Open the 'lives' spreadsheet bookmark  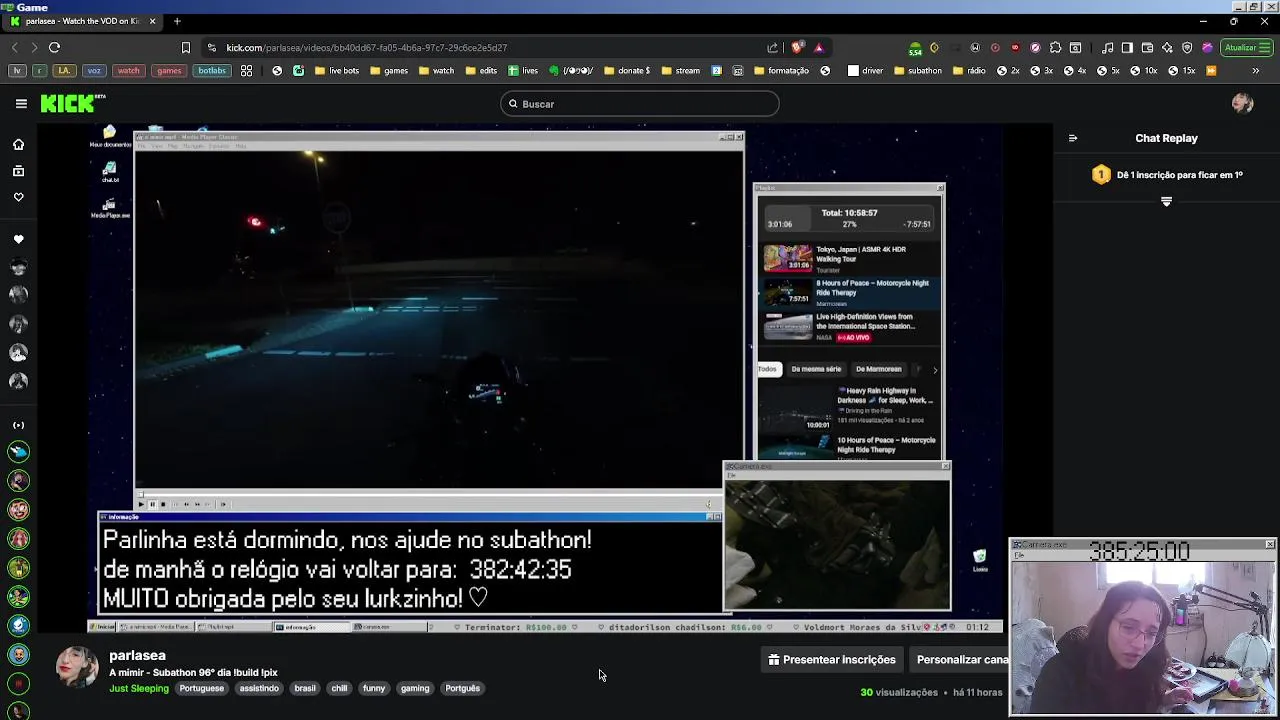522,71
